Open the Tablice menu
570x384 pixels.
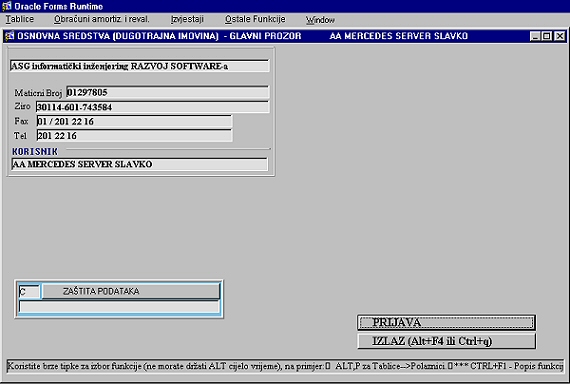pos(20,19)
